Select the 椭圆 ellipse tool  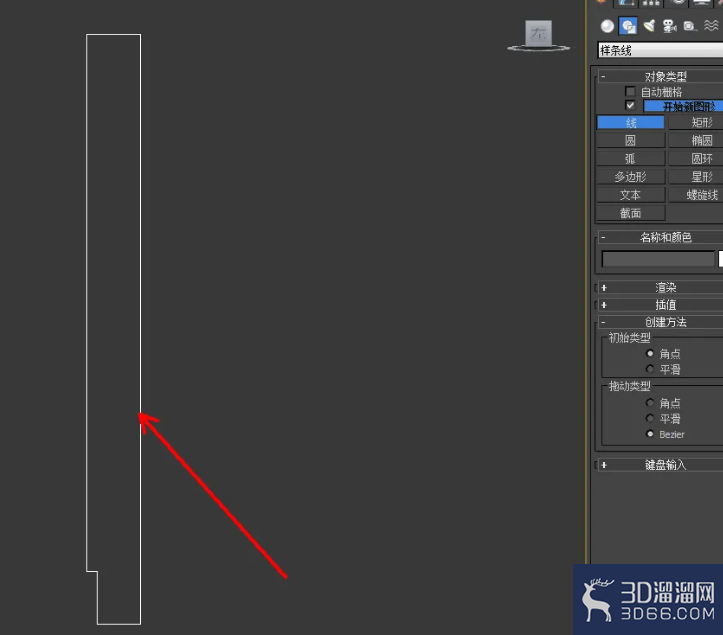(x=696, y=141)
